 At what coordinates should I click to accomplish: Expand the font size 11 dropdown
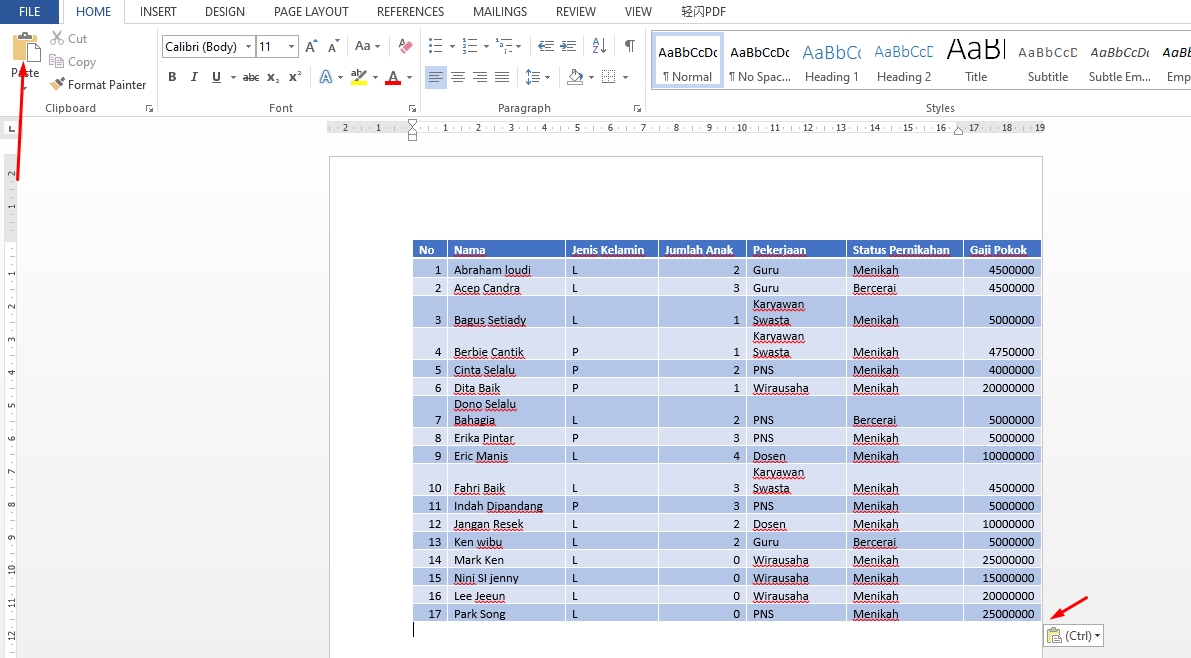(x=291, y=47)
